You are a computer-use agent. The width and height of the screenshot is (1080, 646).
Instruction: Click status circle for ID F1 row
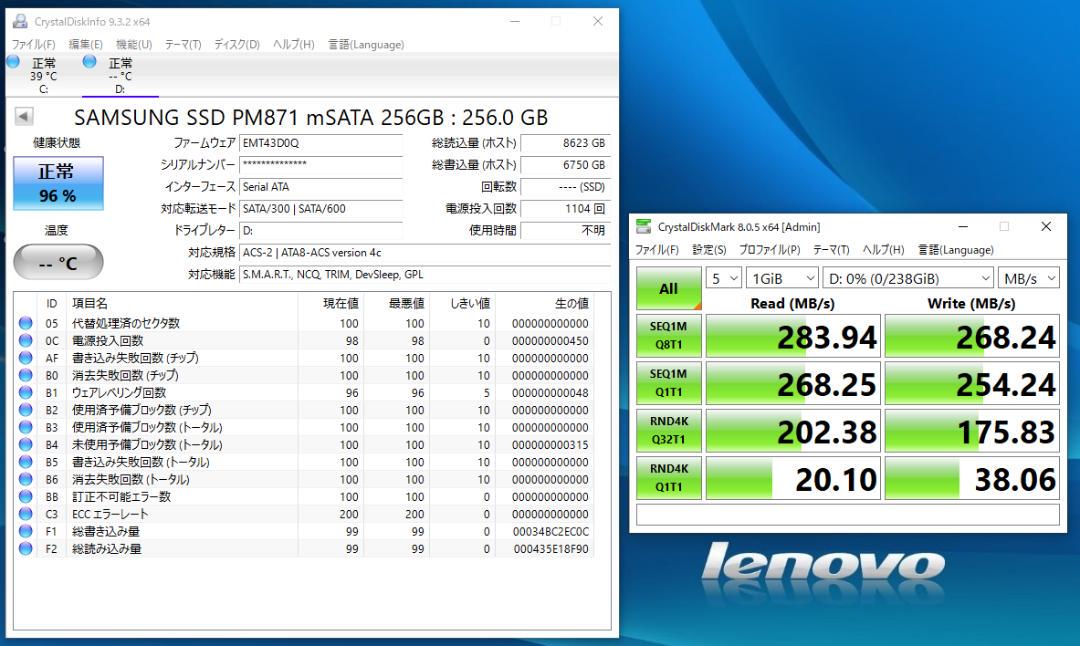(26, 531)
